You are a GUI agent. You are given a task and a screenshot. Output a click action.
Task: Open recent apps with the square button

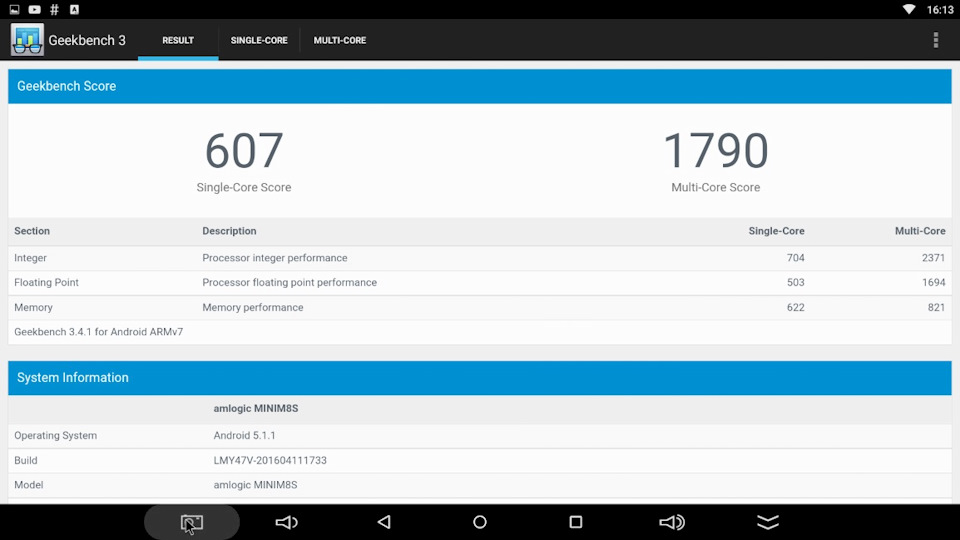(576, 522)
